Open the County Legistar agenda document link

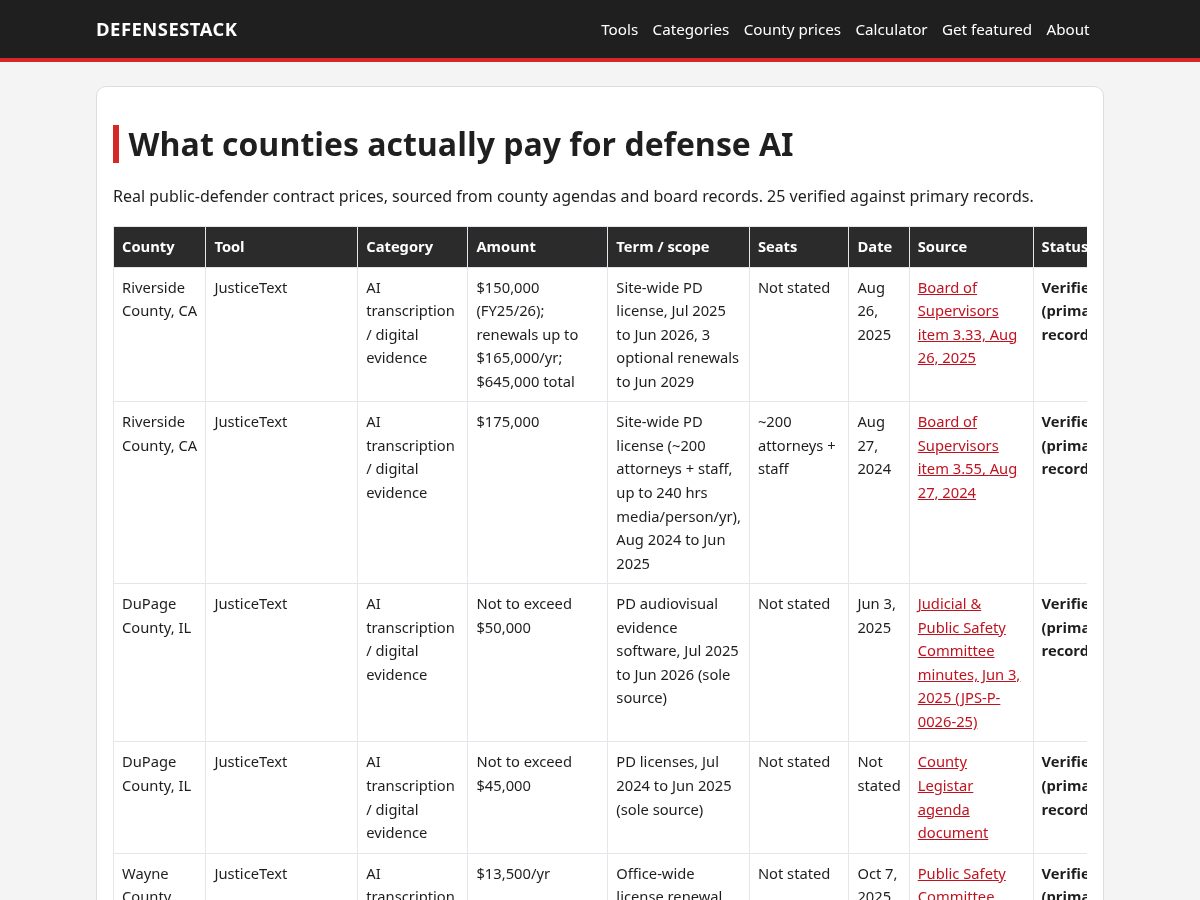(x=953, y=797)
